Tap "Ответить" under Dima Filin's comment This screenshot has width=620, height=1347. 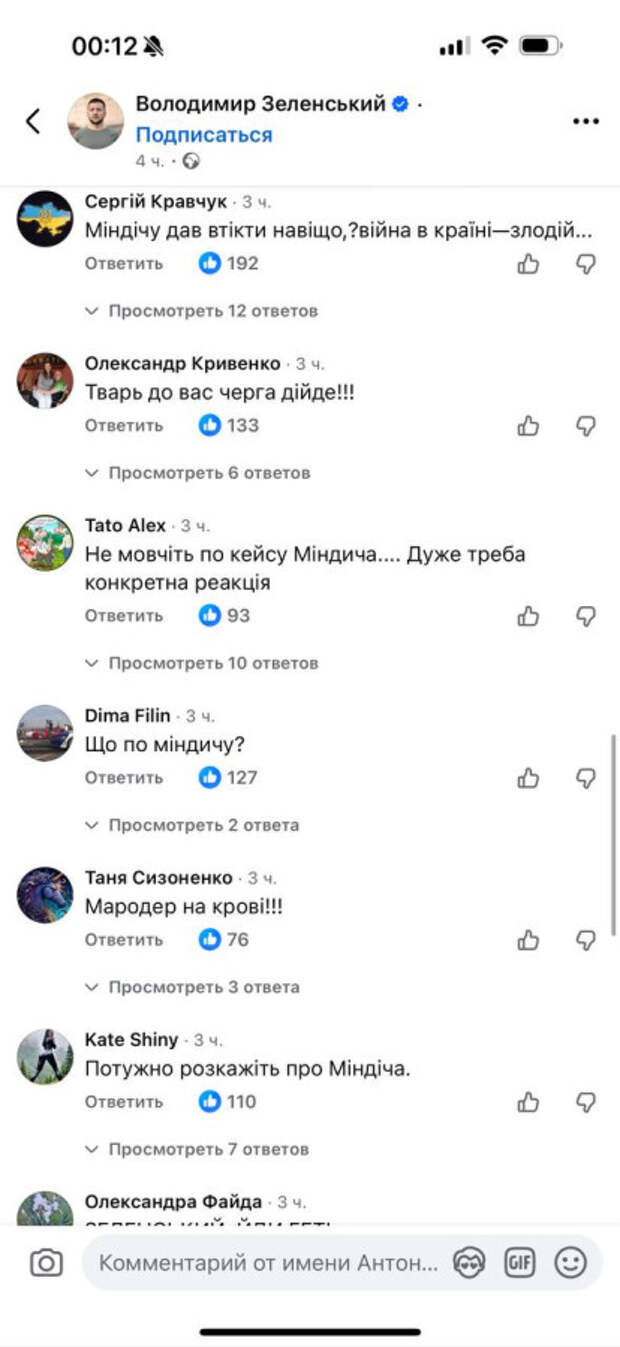(x=124, y=777)
